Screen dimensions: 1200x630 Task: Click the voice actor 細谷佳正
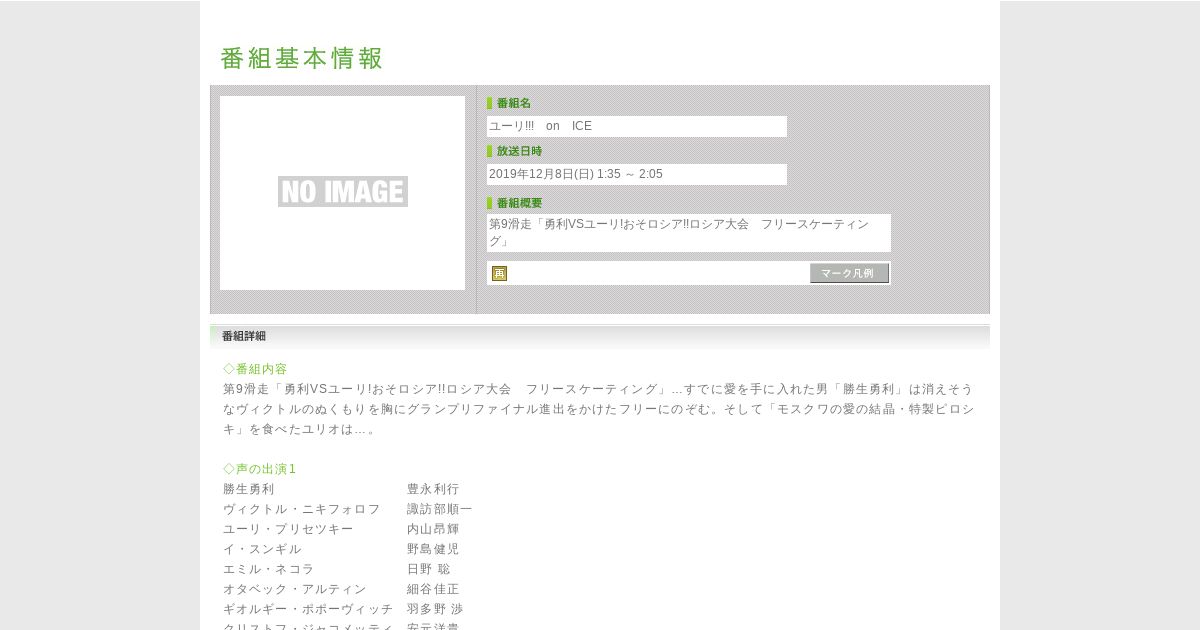click(433, 589)
